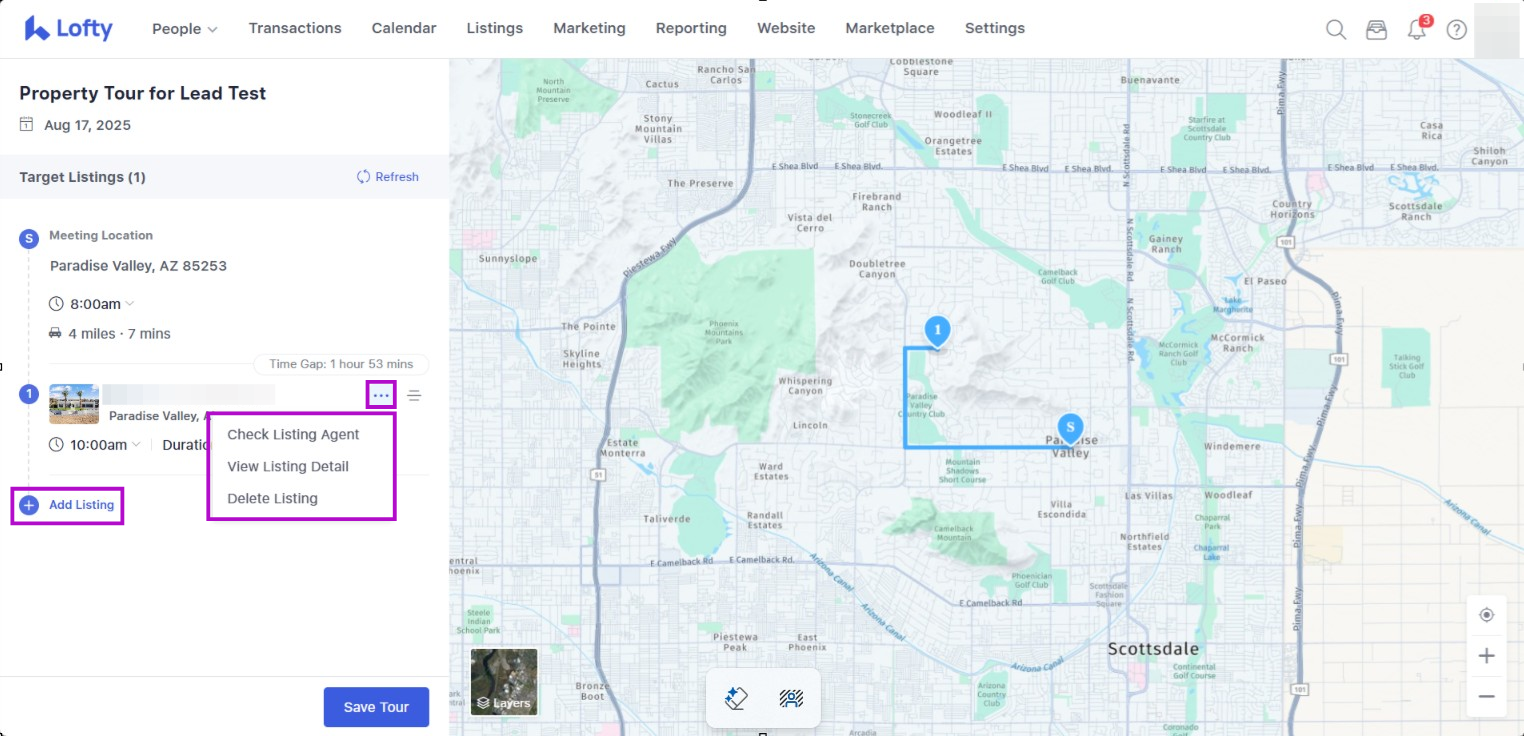Zoom in on the map

click(1487, 656)
